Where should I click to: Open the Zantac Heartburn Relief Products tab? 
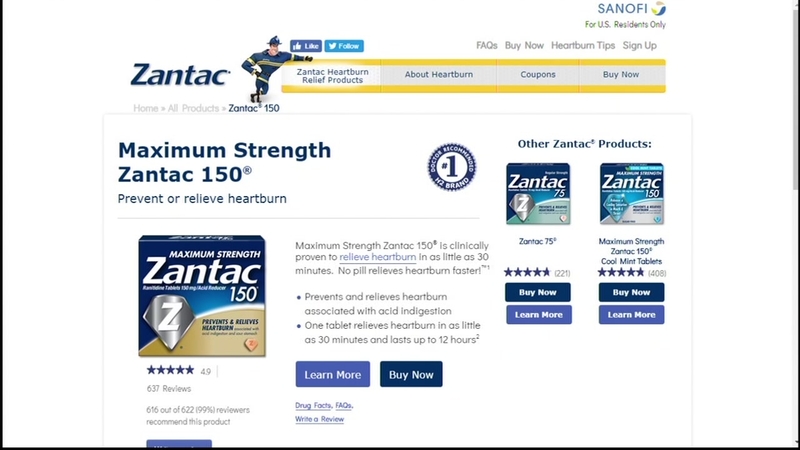[x=332, y=76]
